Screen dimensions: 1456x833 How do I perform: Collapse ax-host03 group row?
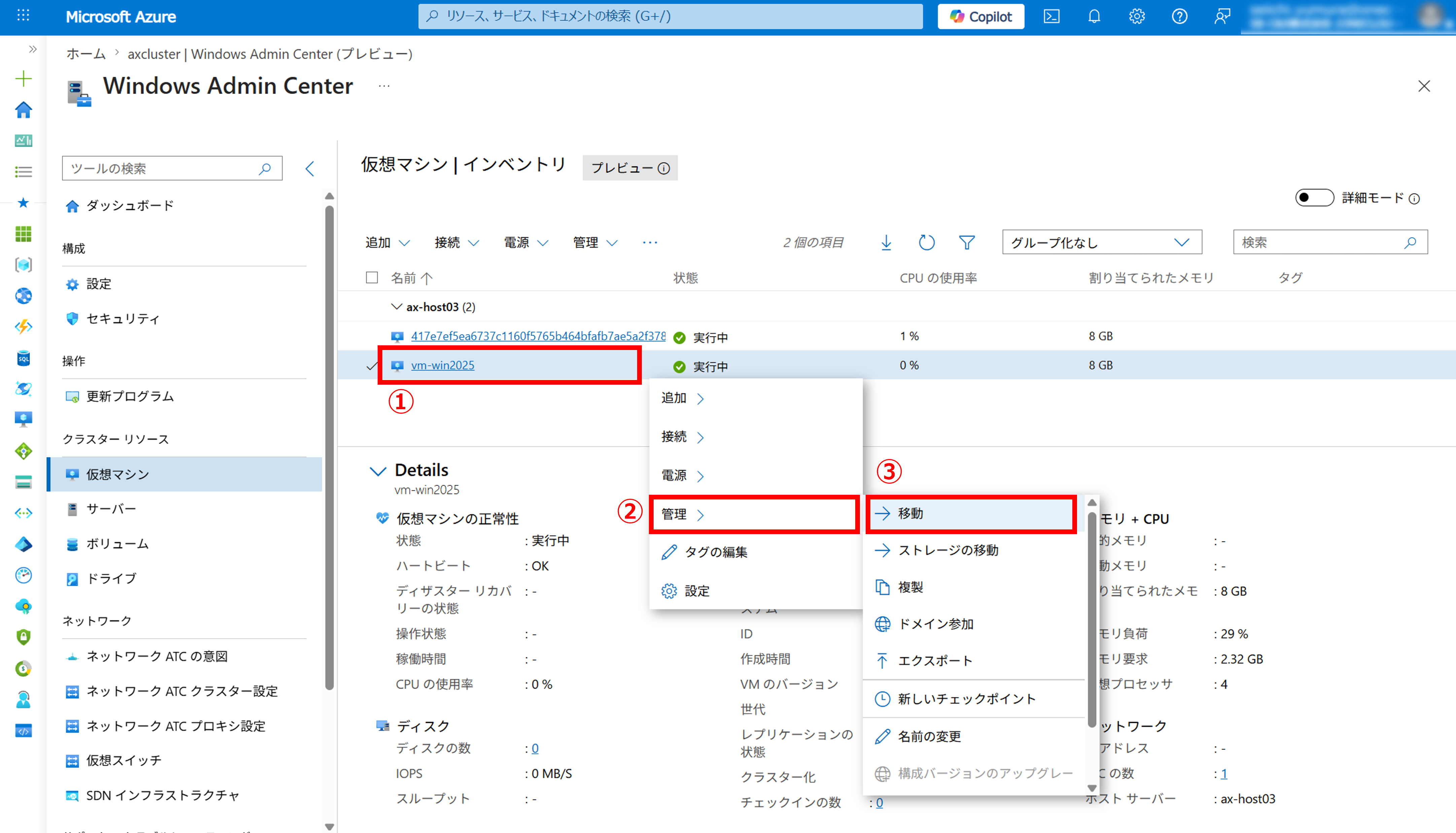(x=396, y=307)
